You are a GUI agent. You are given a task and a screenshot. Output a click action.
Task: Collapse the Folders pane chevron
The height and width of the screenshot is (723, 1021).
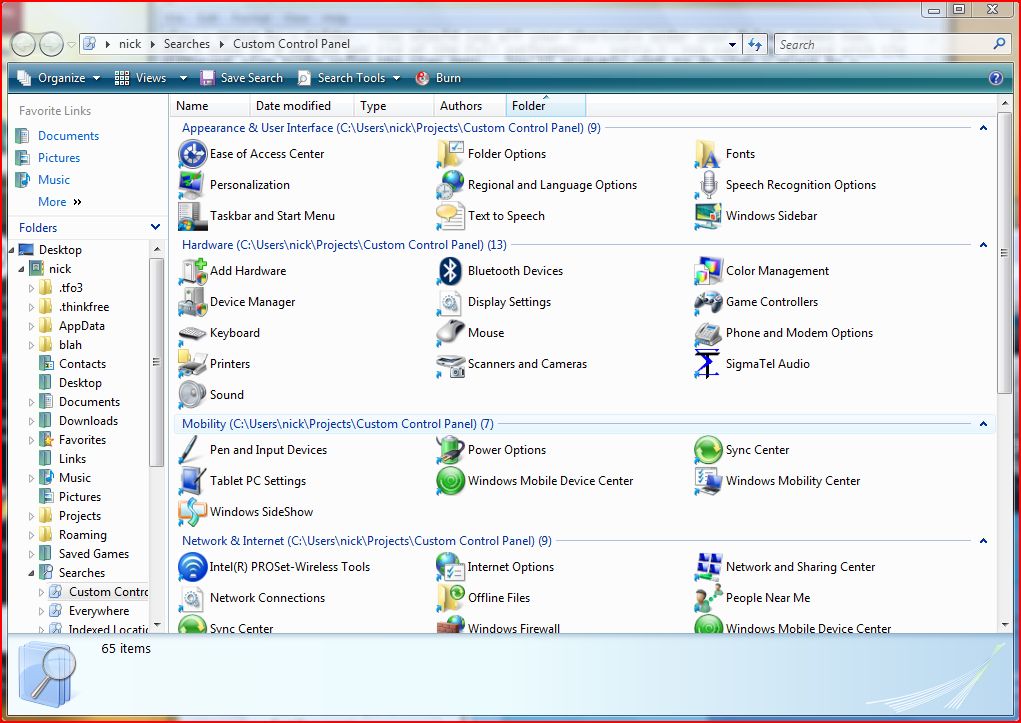coord(155,227)
